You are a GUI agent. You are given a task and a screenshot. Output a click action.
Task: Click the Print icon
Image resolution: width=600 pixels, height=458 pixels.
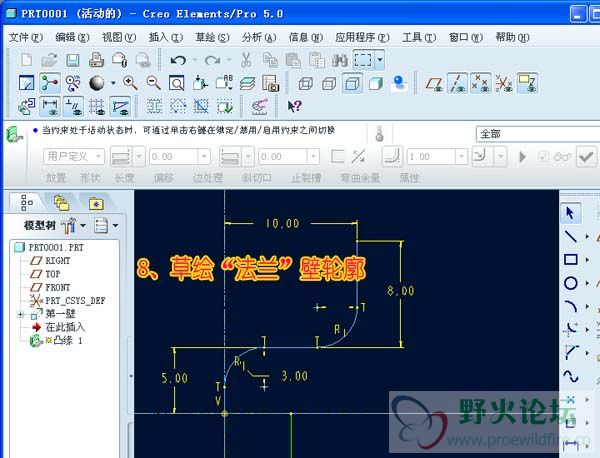[x=96, y=60]
